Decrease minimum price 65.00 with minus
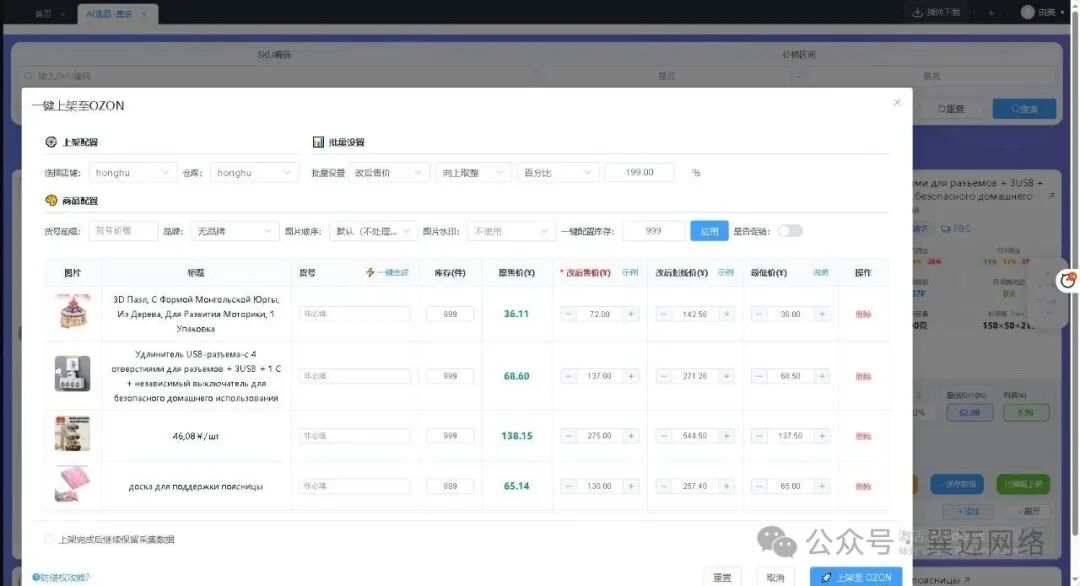Viewport: 1080px width, 586px height. (x=759, y=486)
